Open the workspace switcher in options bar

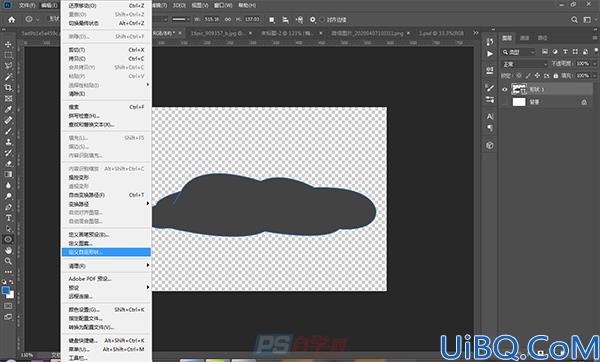(x=587, y=20)
